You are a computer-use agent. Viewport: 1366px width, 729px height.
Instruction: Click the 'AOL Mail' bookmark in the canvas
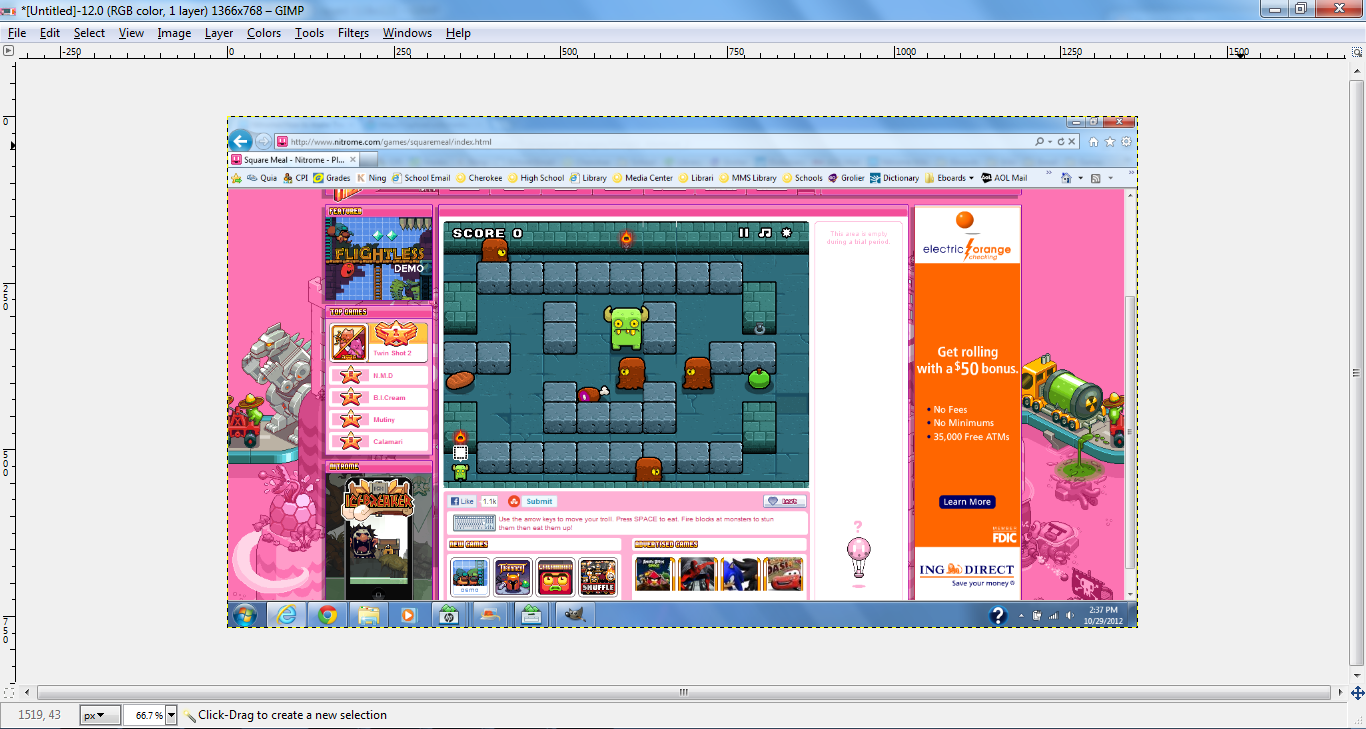click(x=1004, y=178)
